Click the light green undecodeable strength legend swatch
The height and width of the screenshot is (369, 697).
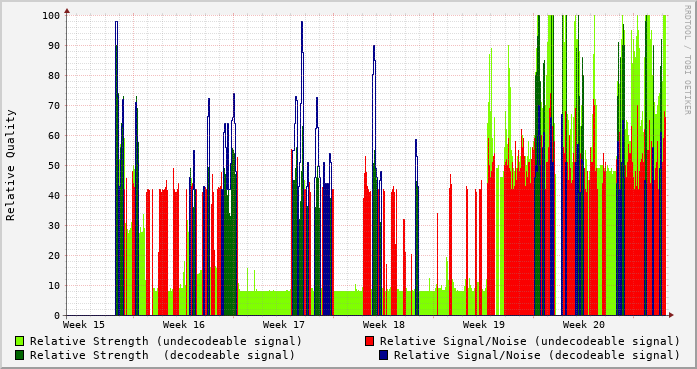click(x=20, y=341)
